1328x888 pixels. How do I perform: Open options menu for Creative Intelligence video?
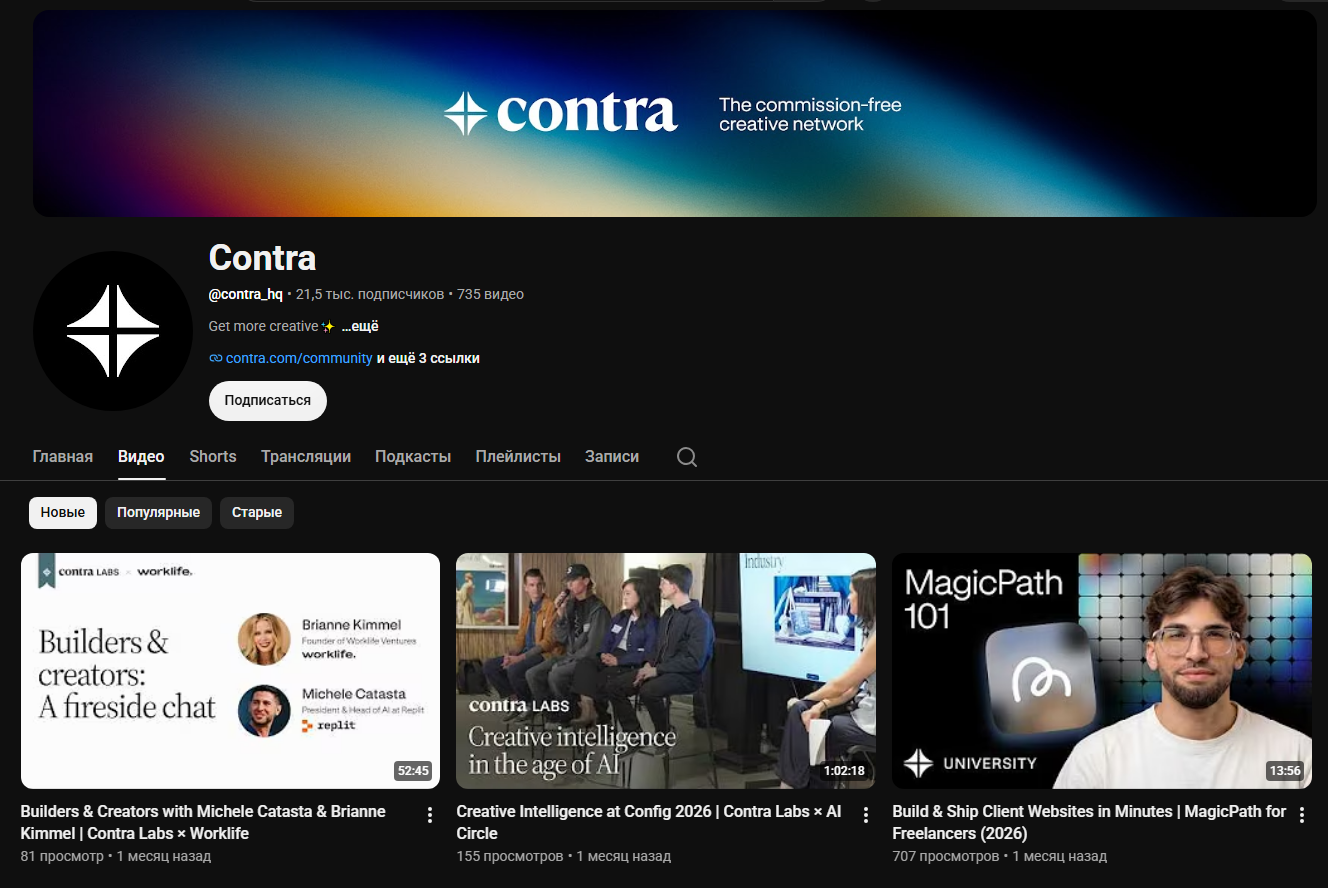click(x=866, y=815)
